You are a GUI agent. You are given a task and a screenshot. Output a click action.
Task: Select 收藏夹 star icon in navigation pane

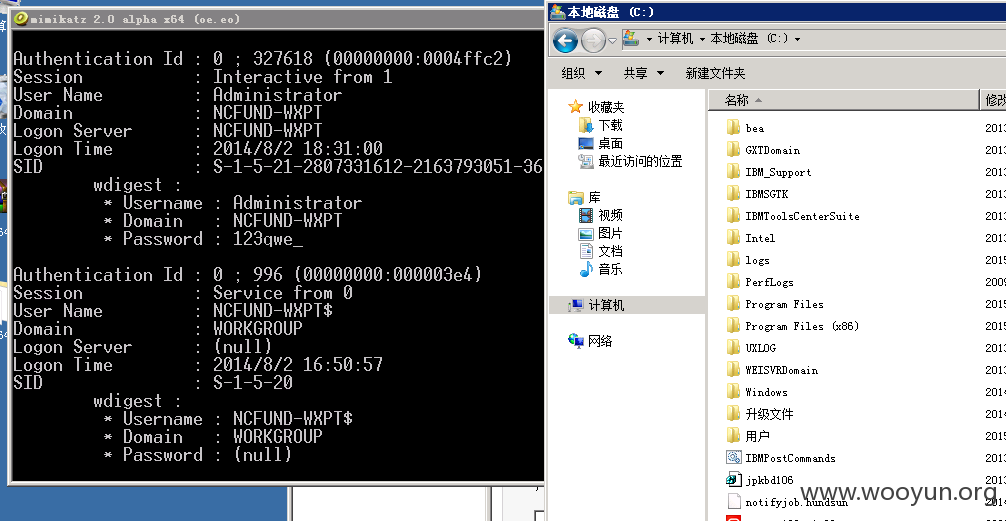(575, 107)
